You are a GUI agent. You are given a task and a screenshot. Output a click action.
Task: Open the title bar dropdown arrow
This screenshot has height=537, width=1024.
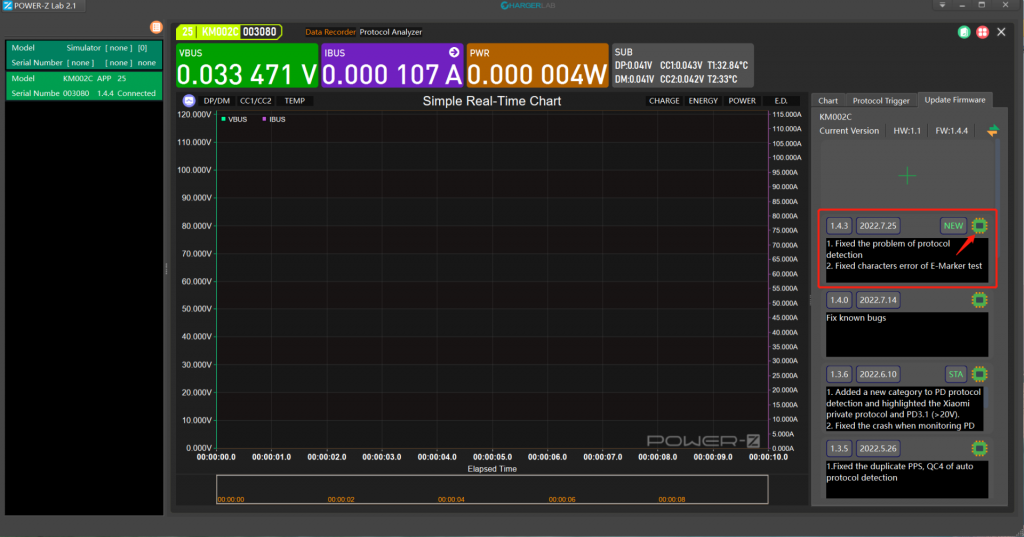942,5
